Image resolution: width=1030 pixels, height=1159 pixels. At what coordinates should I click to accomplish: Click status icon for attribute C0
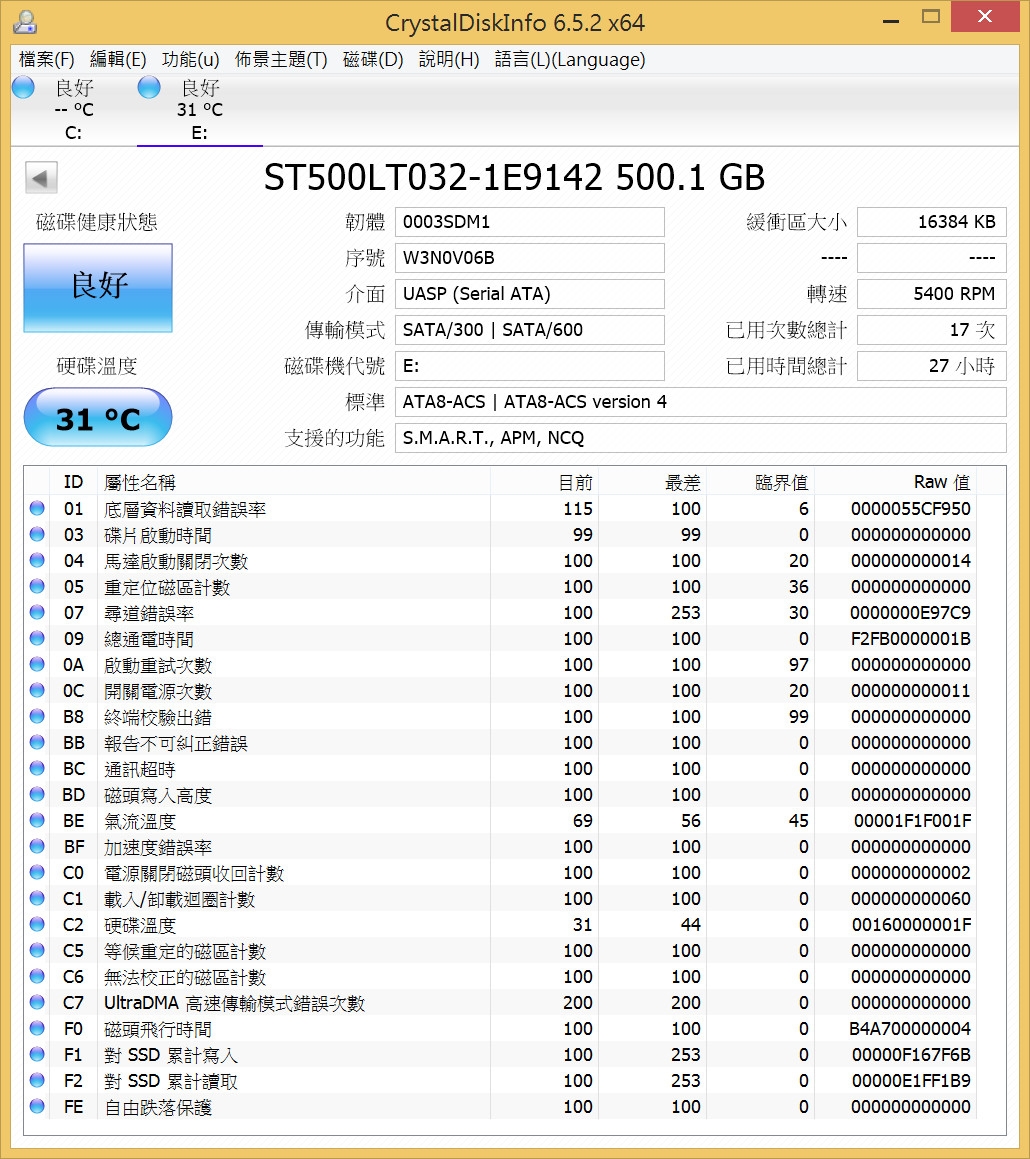click(37, 872)
